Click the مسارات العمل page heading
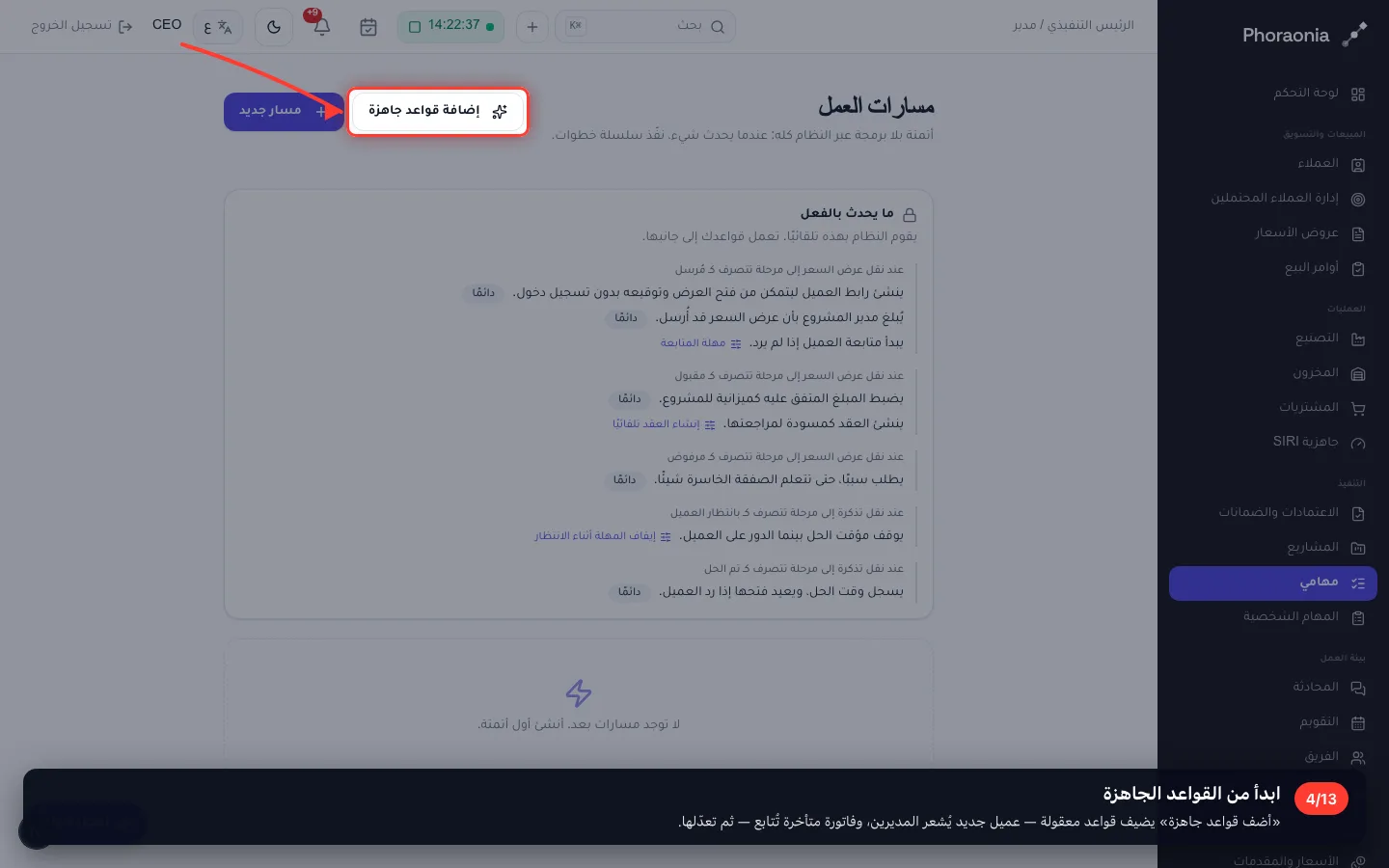This screenshot has height=868, width=1389. pyautogui.click(x=876, y=106)
